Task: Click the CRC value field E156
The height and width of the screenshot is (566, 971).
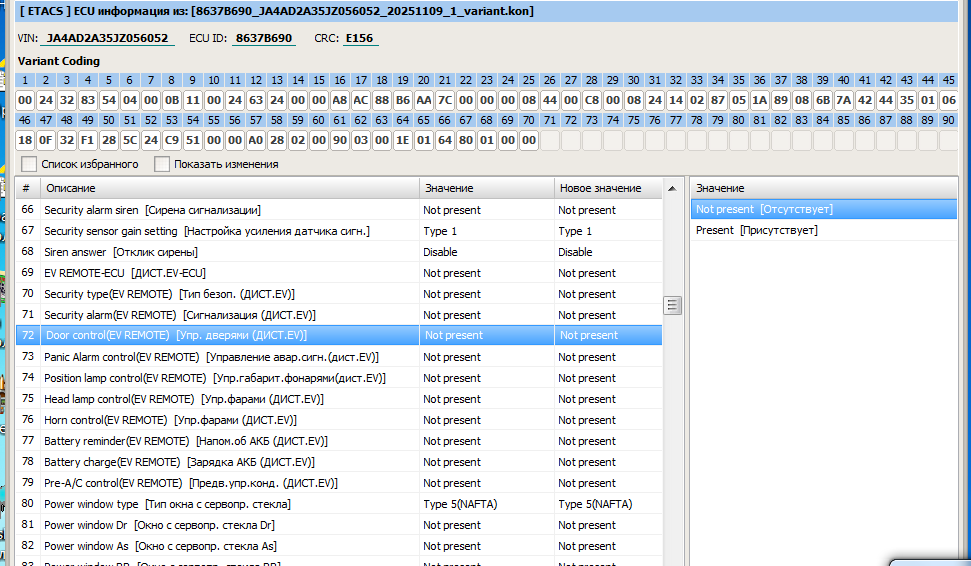Action: point(358,39)
